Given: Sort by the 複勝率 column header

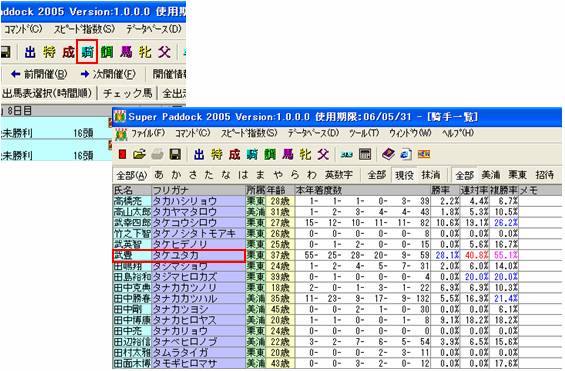Looking at the screenshot, I should point(504,190).
